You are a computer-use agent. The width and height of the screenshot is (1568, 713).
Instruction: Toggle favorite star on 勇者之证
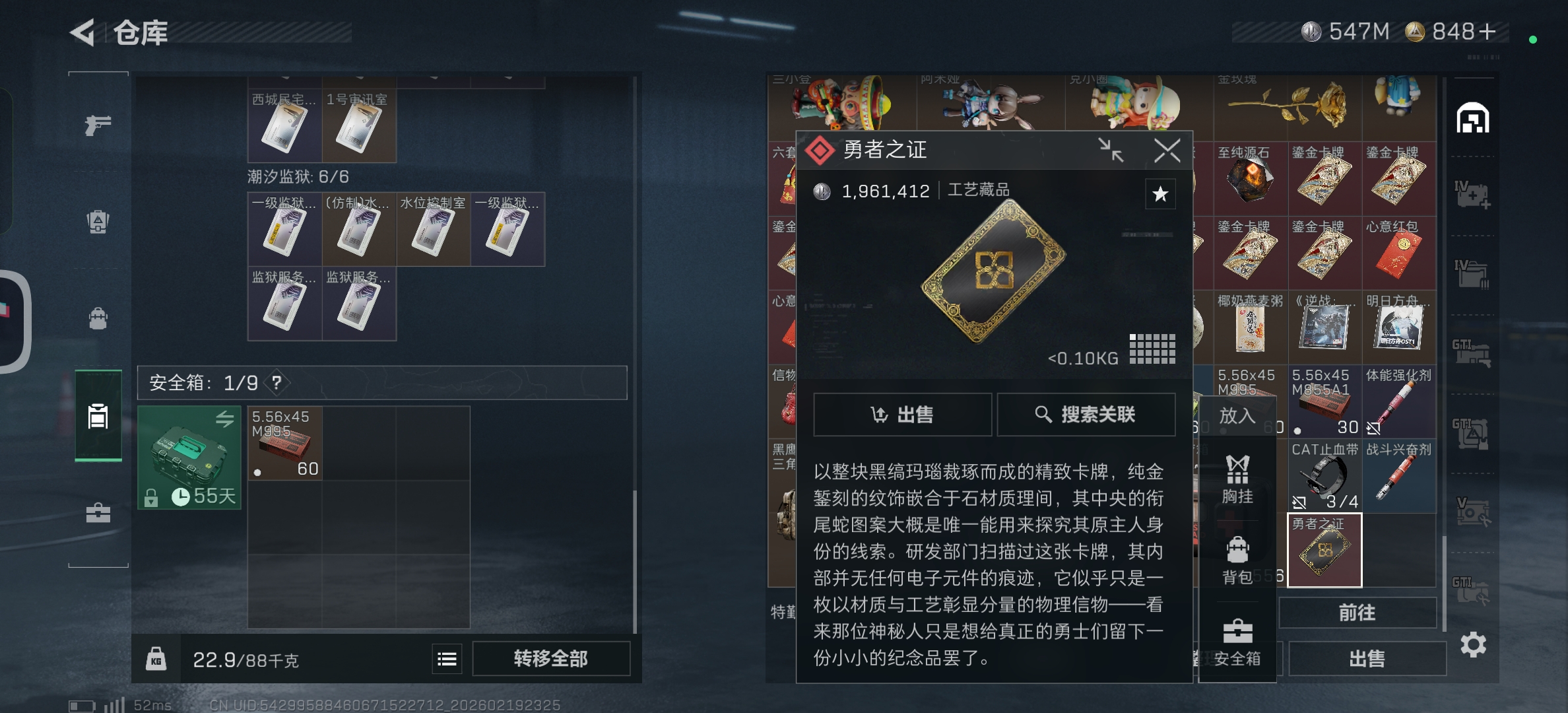point(1160,194)
